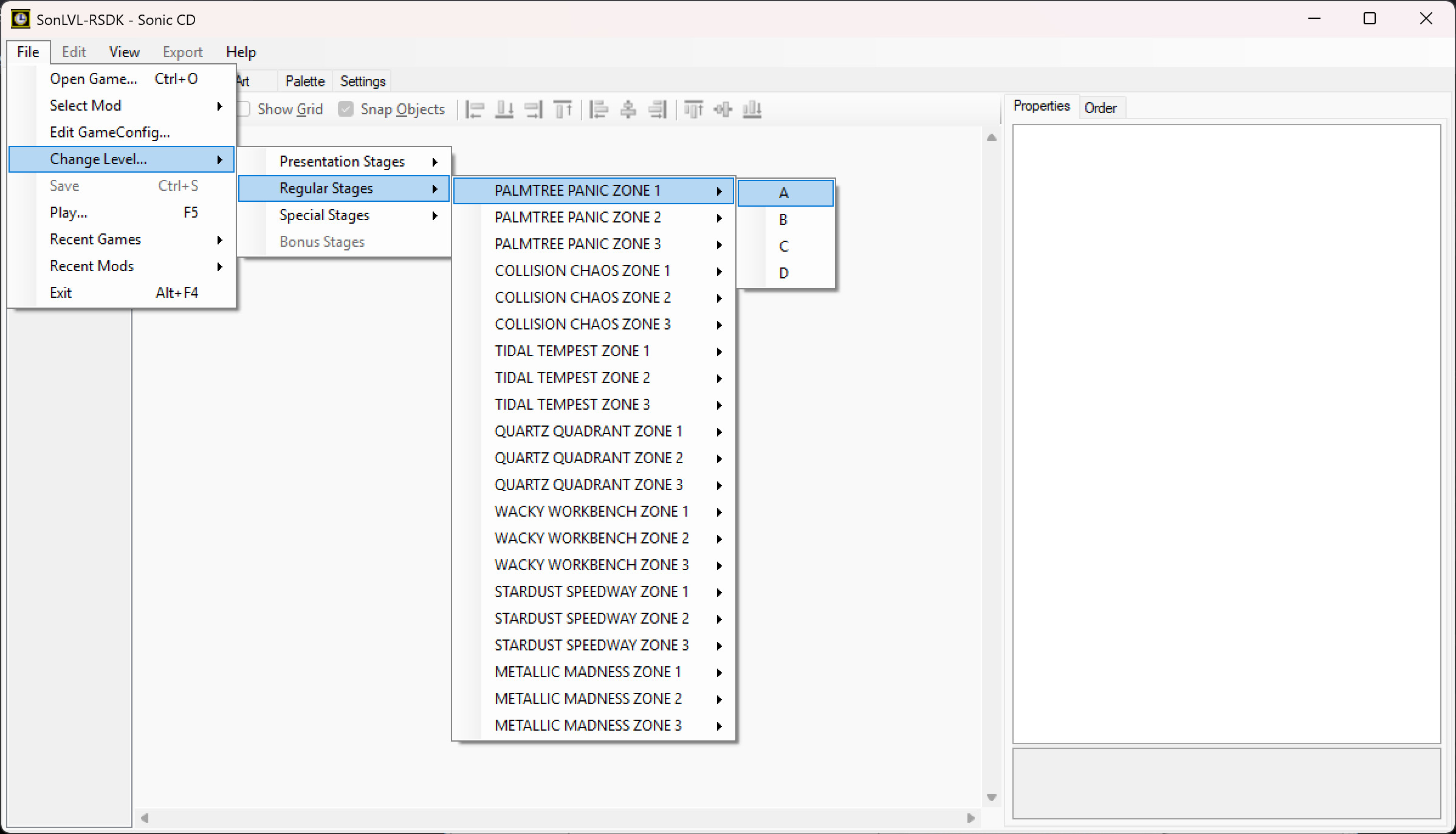The width and height of the screenshot is (1456, 834).
Task: Toggle the Snap Objects checkbox
Action: tap(346, 109)
